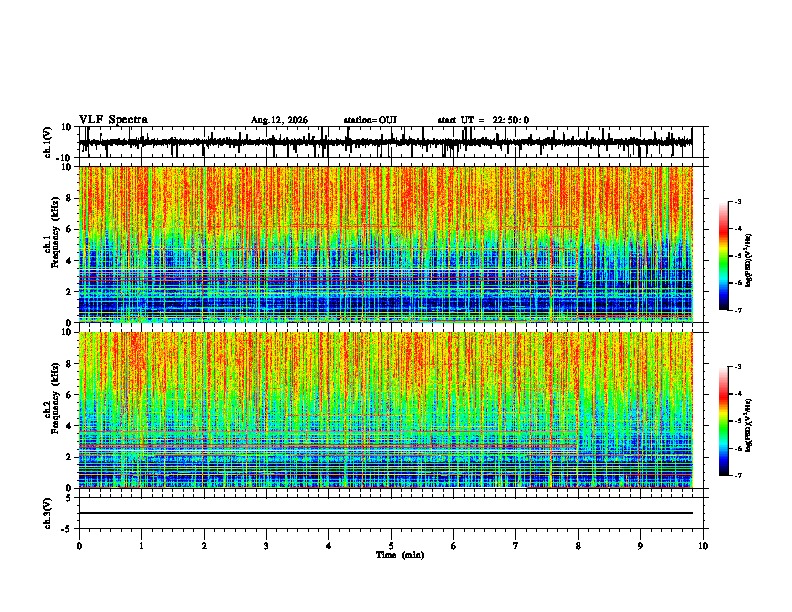Image resolution: width=792 pixels, height=612 pixels.
Task: Click the '4' kHz tick on ch.2 frequency axis
Action: 69,426
